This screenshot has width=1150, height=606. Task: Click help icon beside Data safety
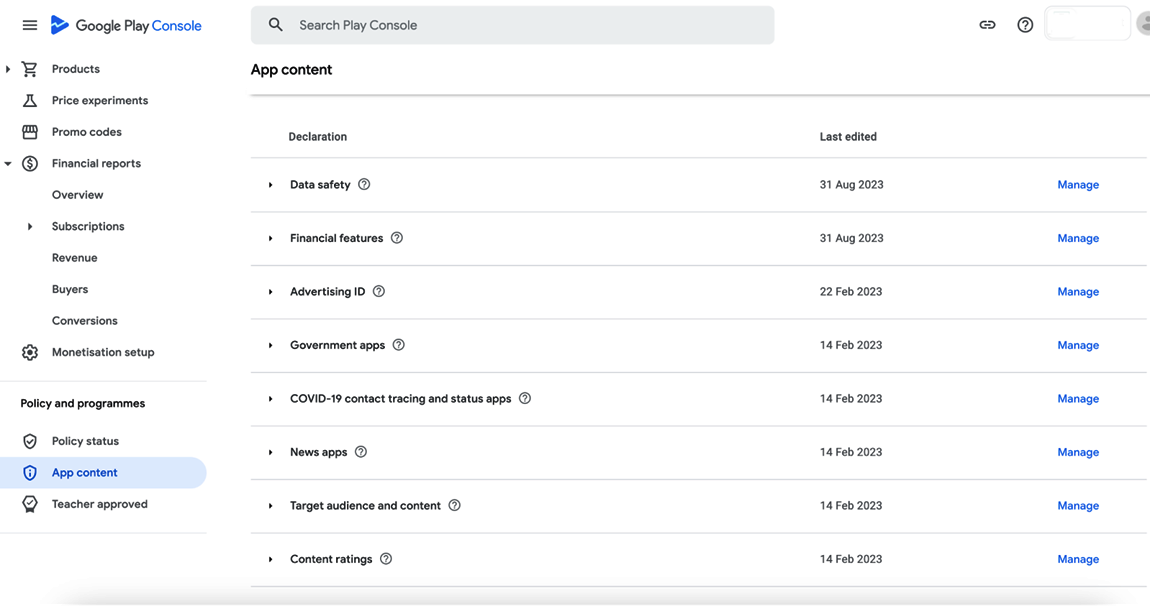[x=364, y=184]
